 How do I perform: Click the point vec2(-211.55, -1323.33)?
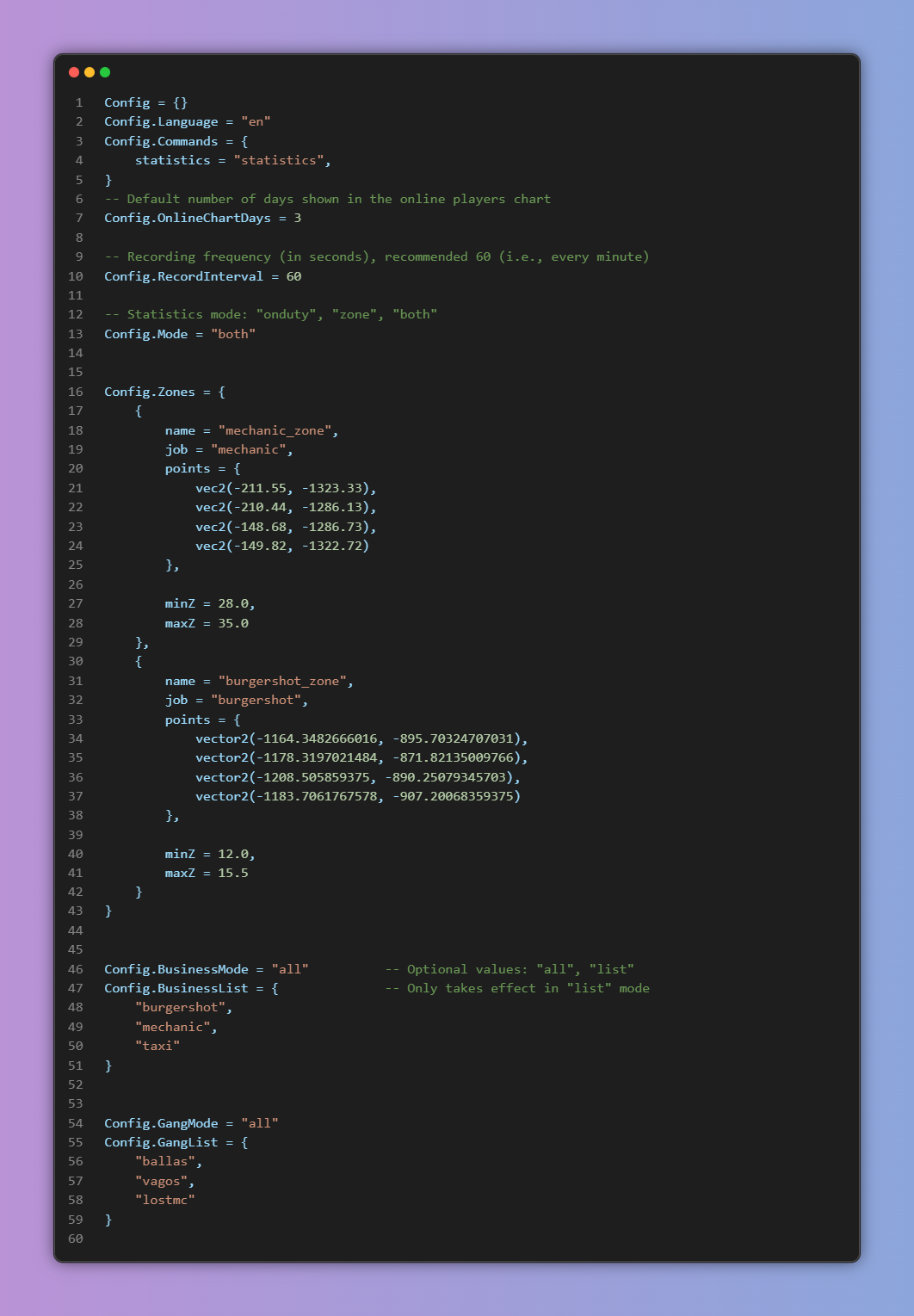point(282,488)
